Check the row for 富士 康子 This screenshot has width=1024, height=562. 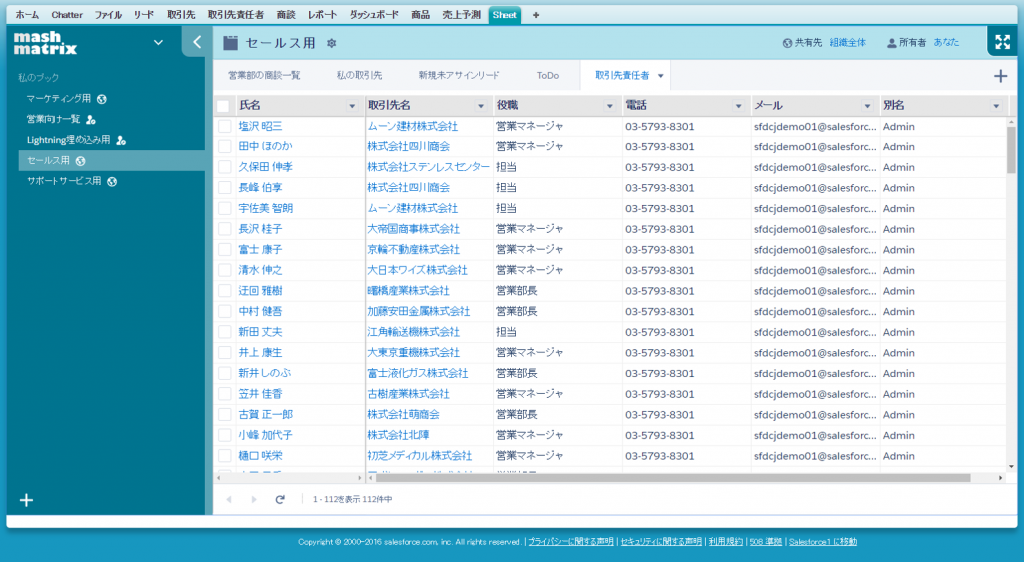225,250
